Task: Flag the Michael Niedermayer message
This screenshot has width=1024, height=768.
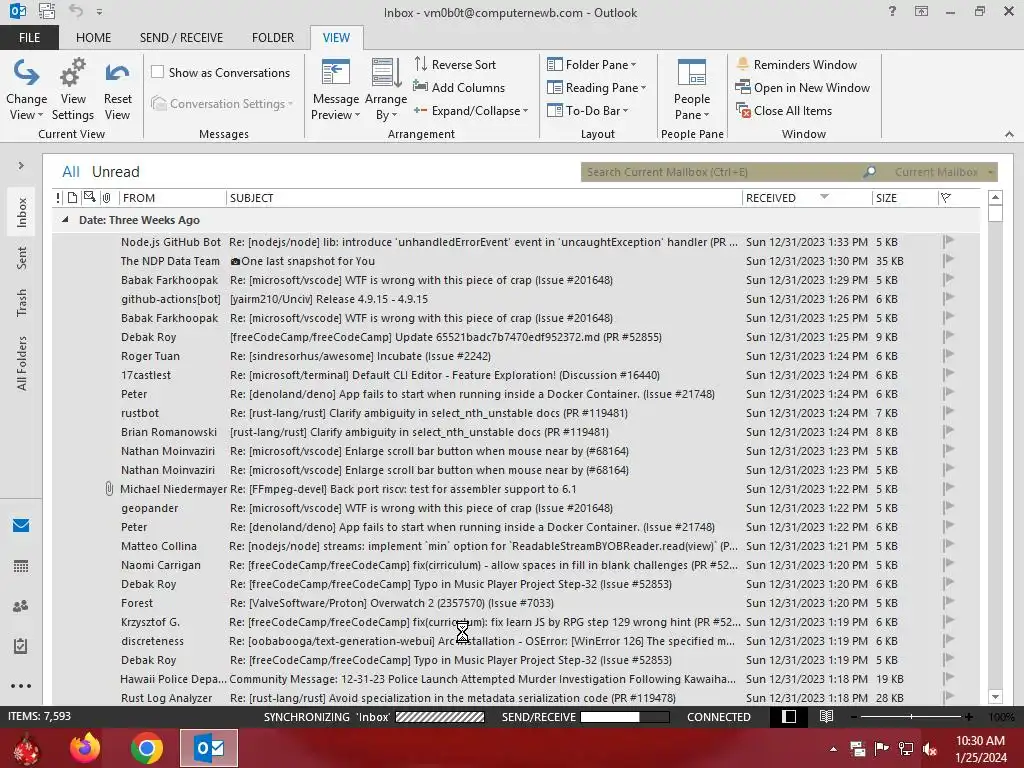Action: (x=948, y=488)
